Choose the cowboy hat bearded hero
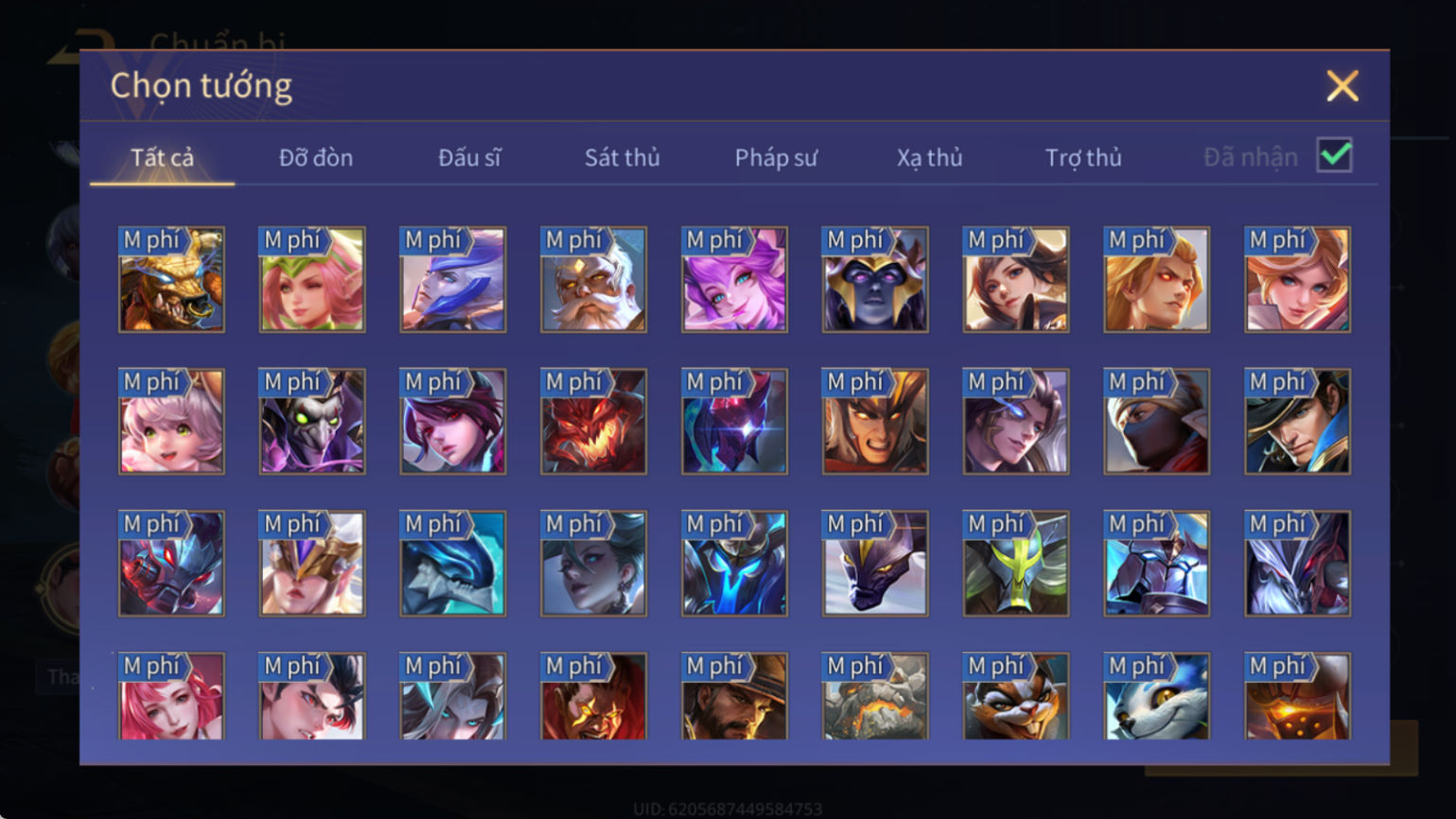Image resolution: width=1456 pixels, height=819 pixels. (734, 696)
